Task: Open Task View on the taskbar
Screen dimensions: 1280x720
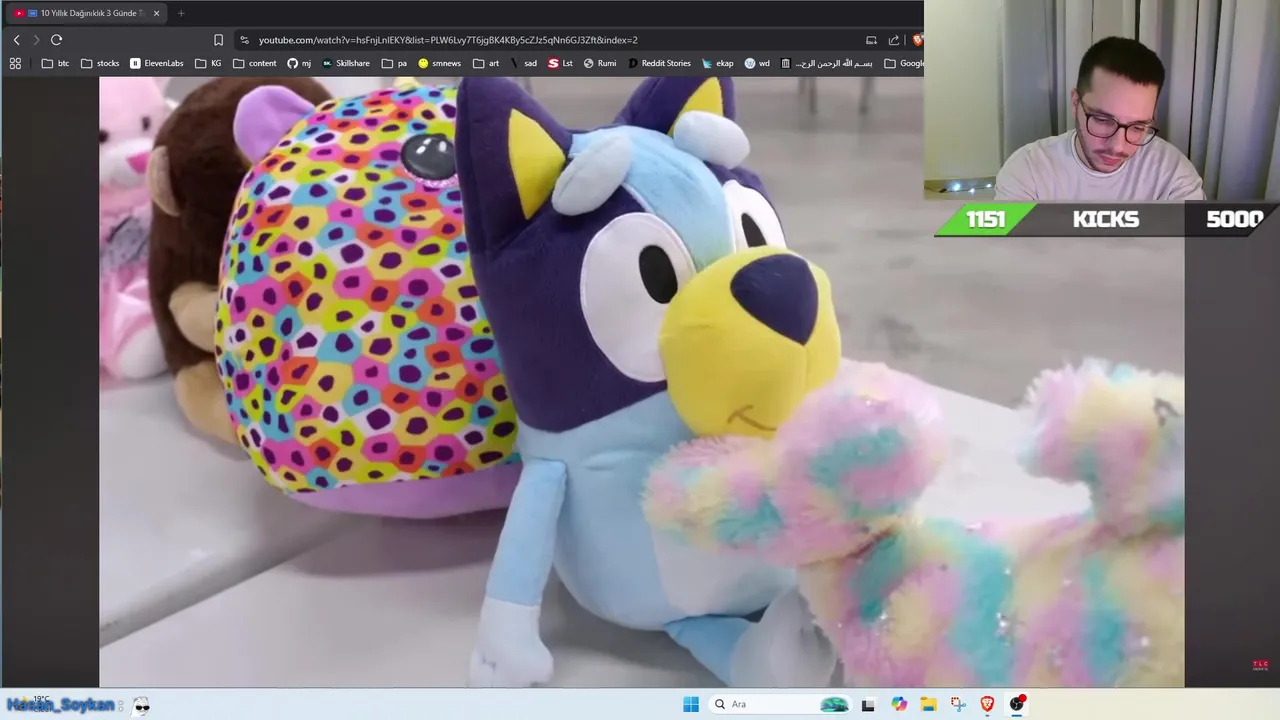Action: [x=868, y=704]
